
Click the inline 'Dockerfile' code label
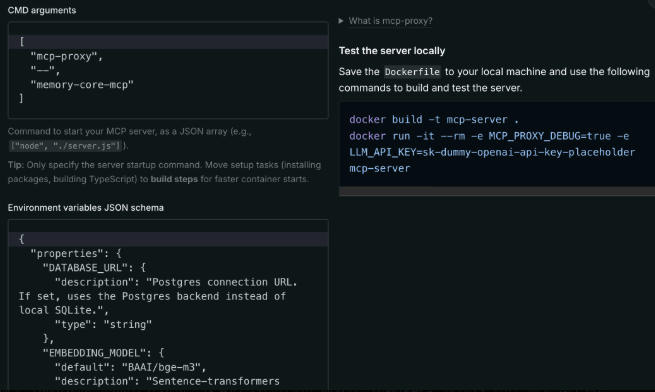tap(412, 72)
